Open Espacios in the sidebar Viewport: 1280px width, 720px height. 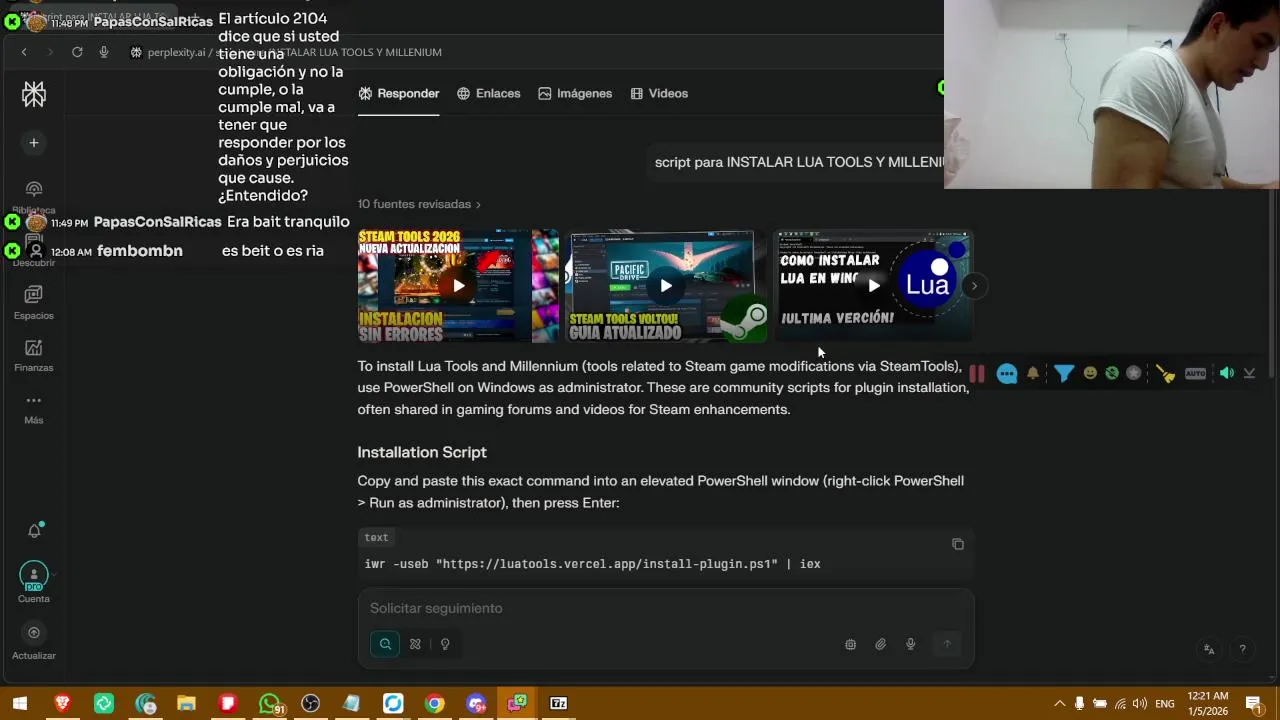[x=34, y=302]
